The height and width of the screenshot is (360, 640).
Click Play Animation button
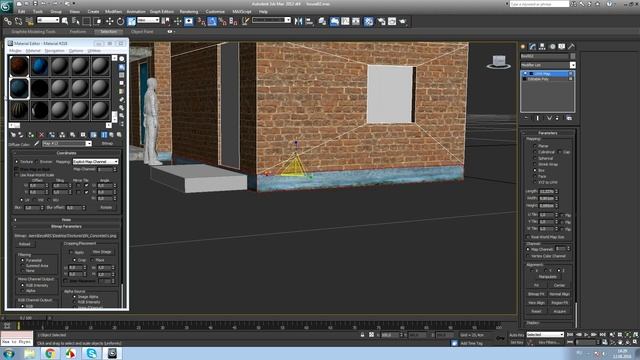586,334
